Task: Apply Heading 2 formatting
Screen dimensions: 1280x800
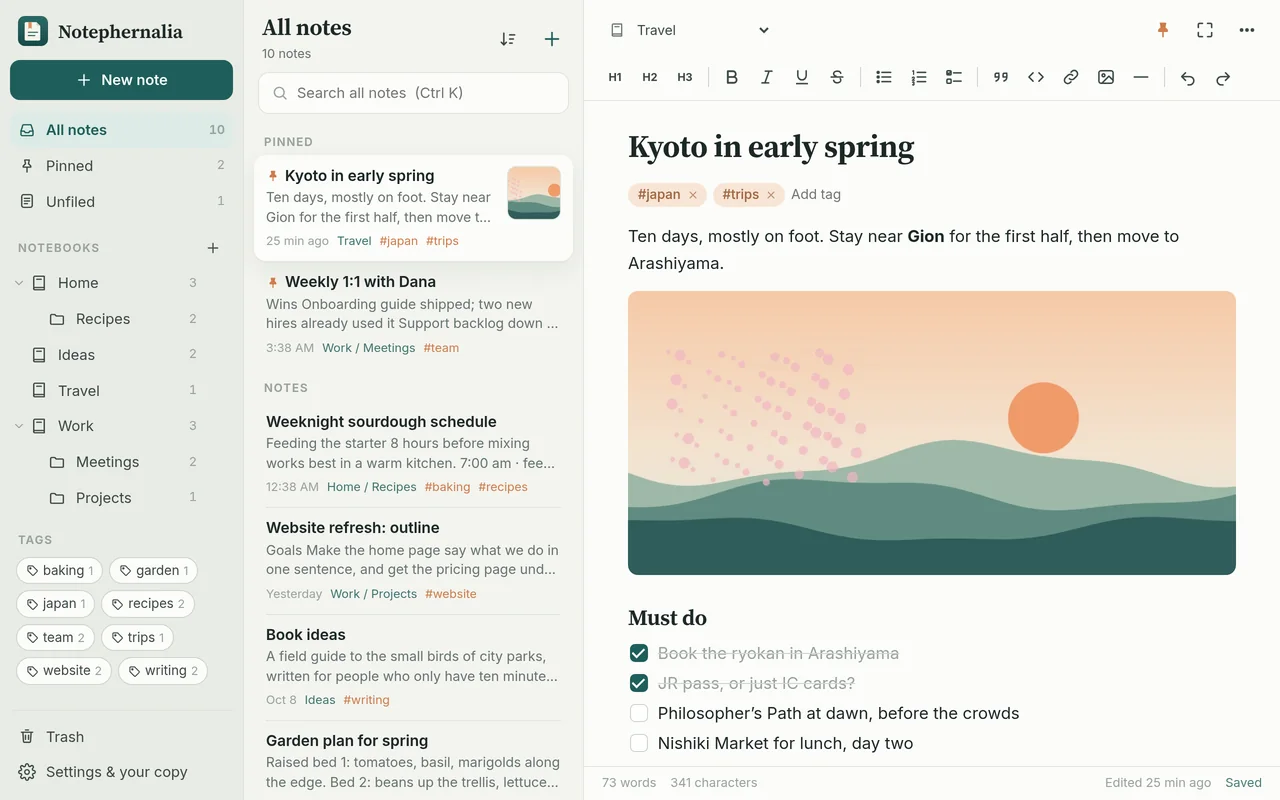Action: (650, 77)
